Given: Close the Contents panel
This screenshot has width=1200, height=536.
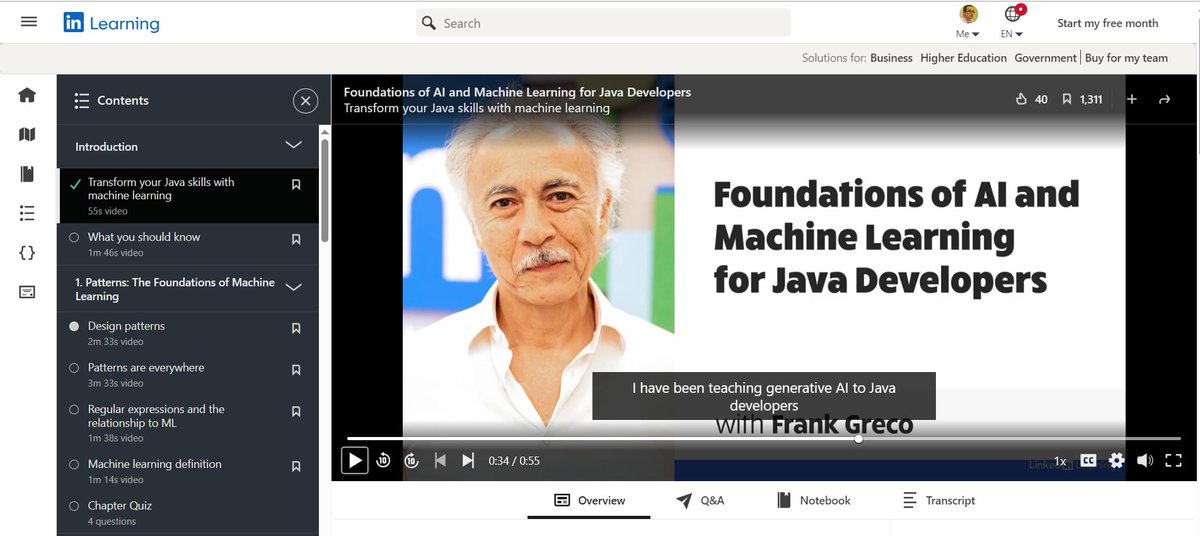Looking at the screenshot, I should (x=305, y=100).
